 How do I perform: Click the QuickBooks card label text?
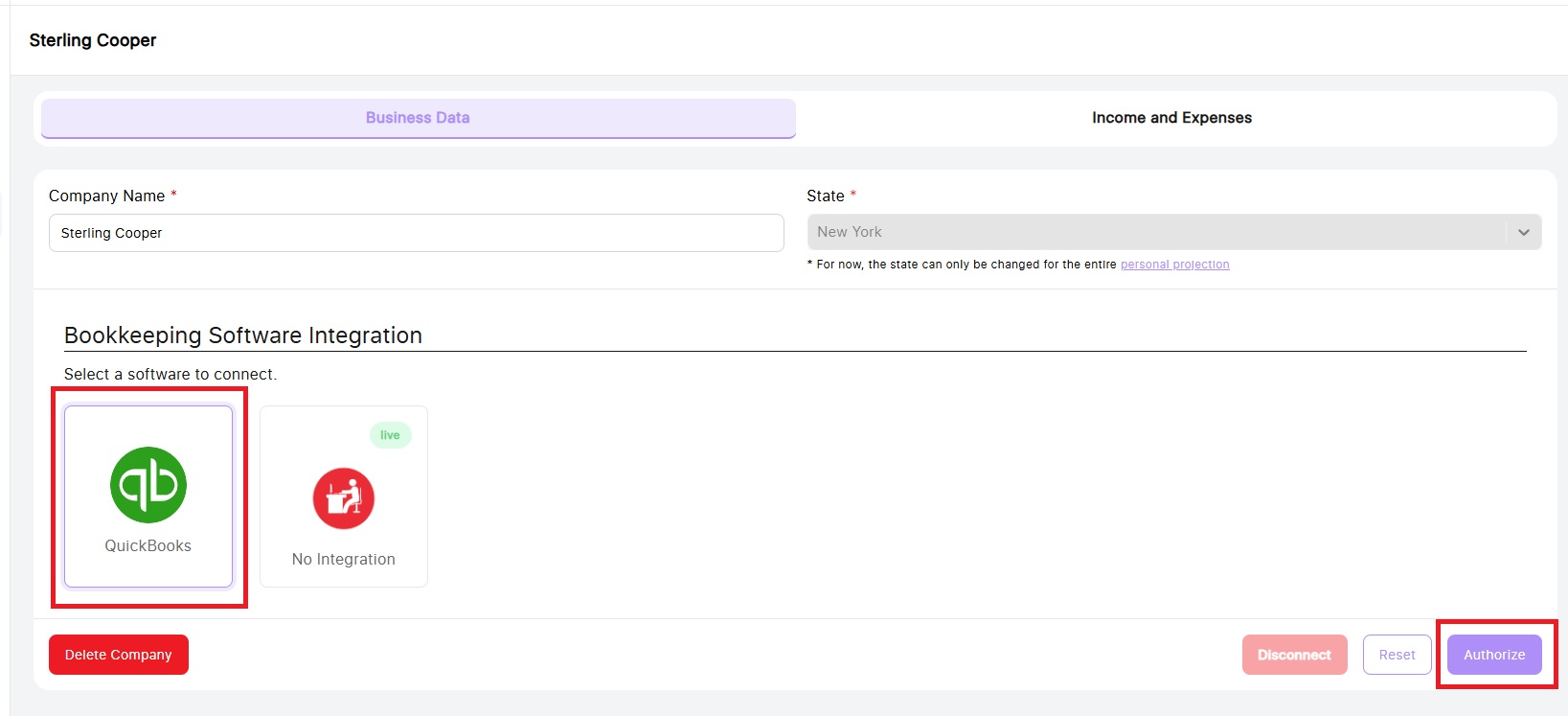[x=148, y=545]
